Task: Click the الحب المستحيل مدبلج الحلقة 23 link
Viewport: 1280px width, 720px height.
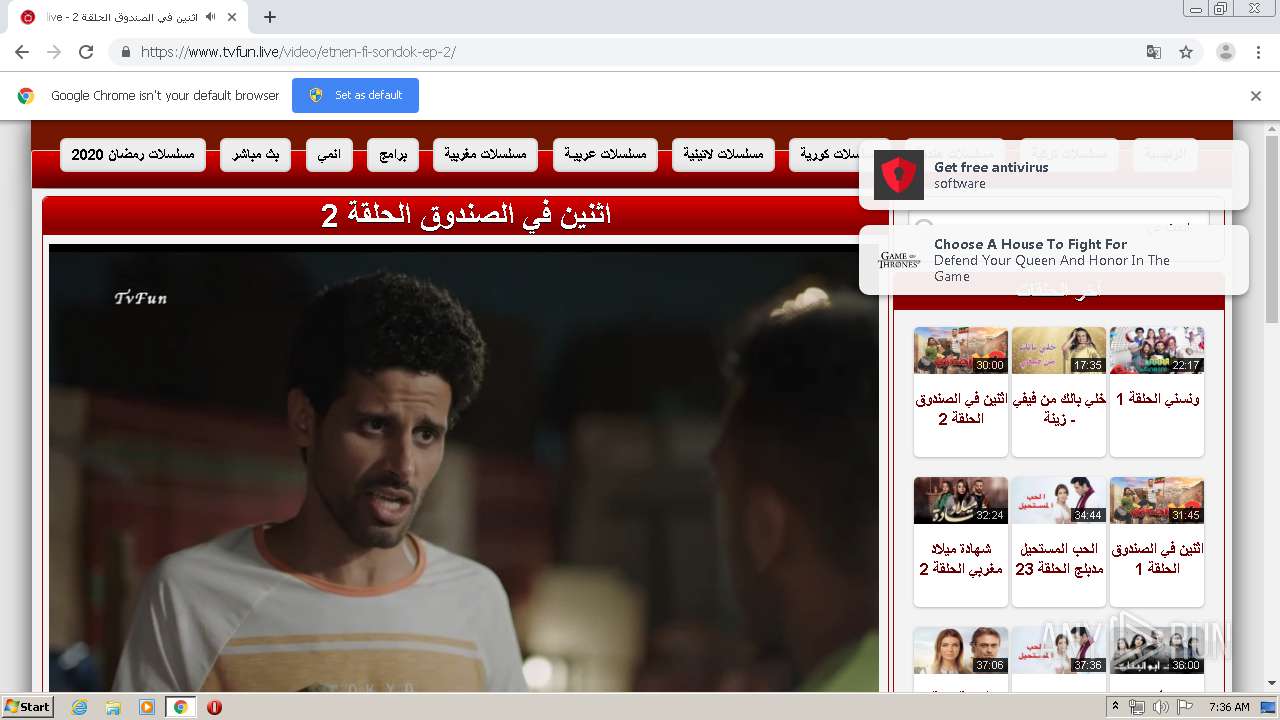Action: (x=1059, y=558)
